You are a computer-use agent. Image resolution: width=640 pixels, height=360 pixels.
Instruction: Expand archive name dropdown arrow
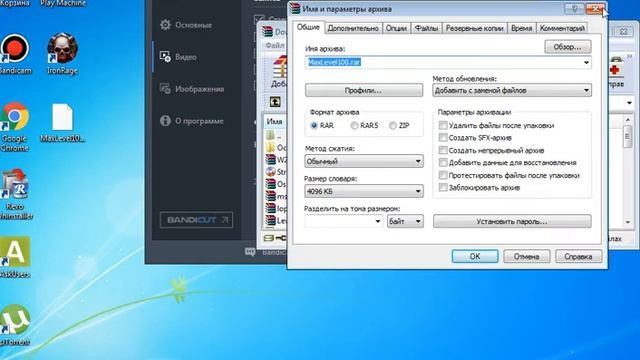[586, 62]
